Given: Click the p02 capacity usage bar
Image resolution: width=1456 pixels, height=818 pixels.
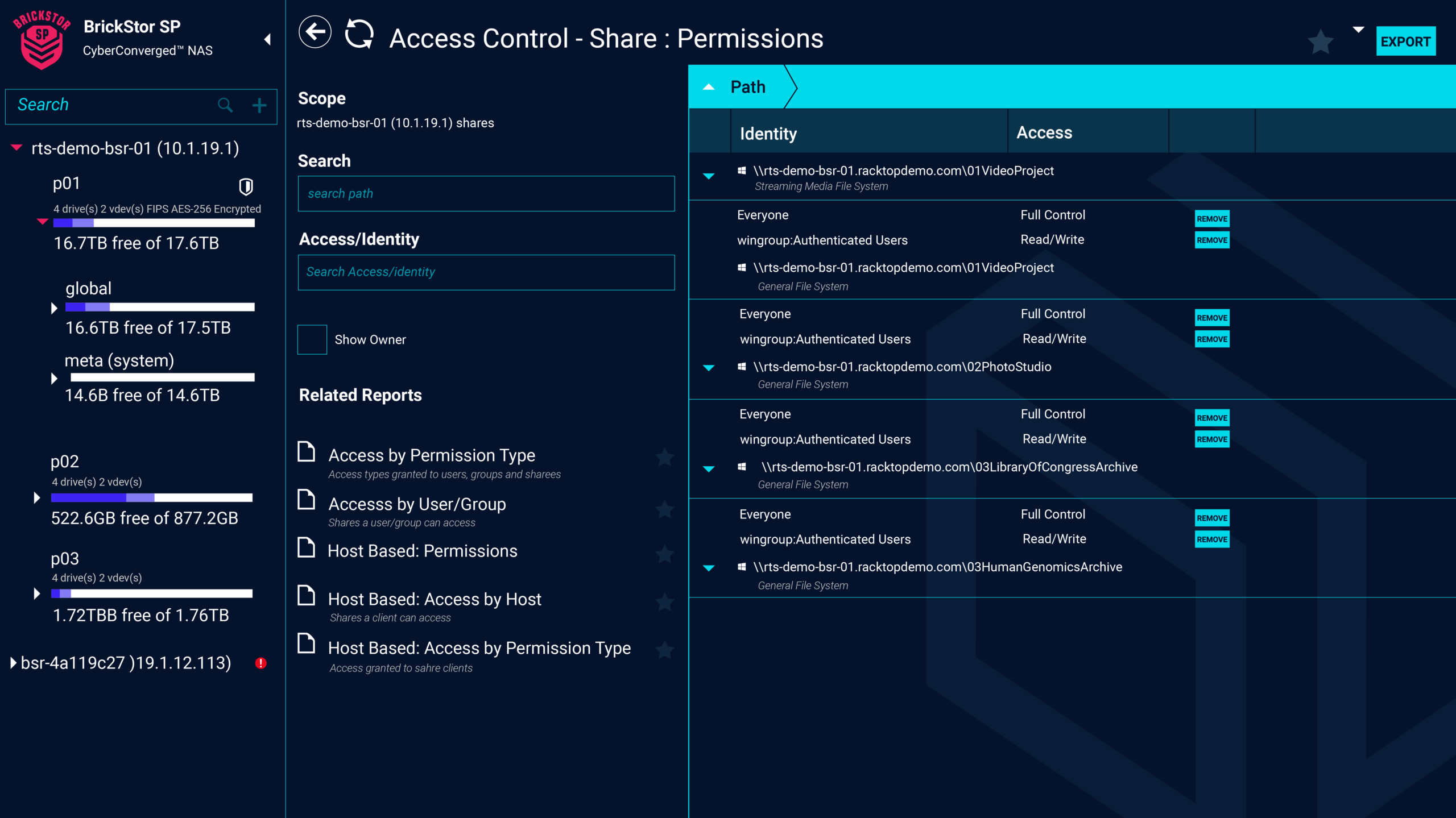Looking at the screenshot, I should click(x=152, y=498).
